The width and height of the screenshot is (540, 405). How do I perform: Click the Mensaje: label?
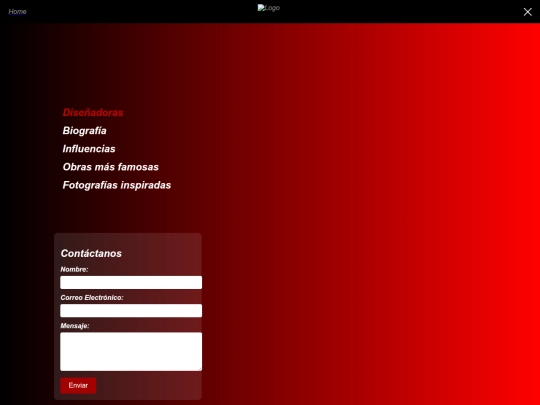(75, 326)
